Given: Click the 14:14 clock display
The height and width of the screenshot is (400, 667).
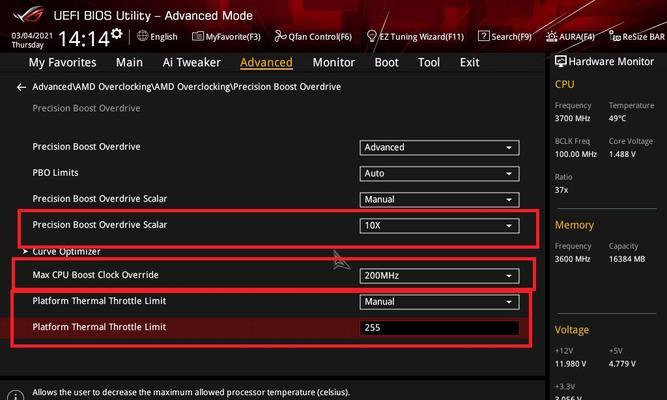Looking at the screenshot, I should [84, 39].
